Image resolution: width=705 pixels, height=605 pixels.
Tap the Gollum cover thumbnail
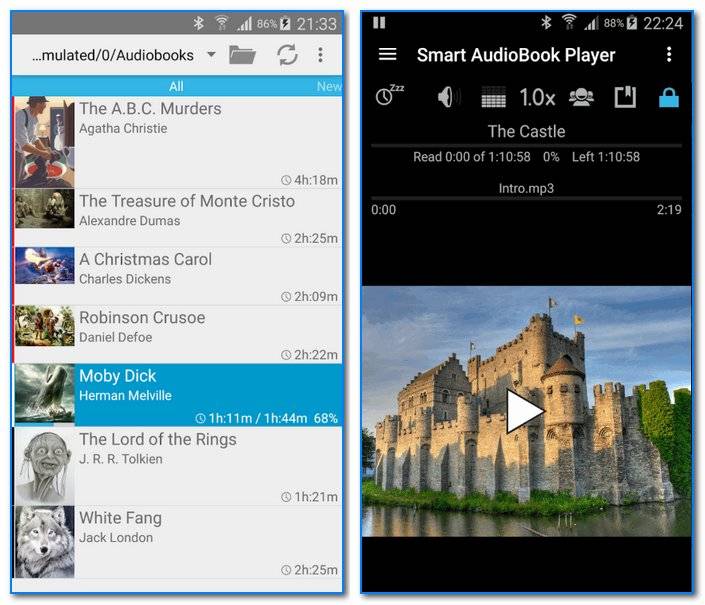(x=44, y=466)
